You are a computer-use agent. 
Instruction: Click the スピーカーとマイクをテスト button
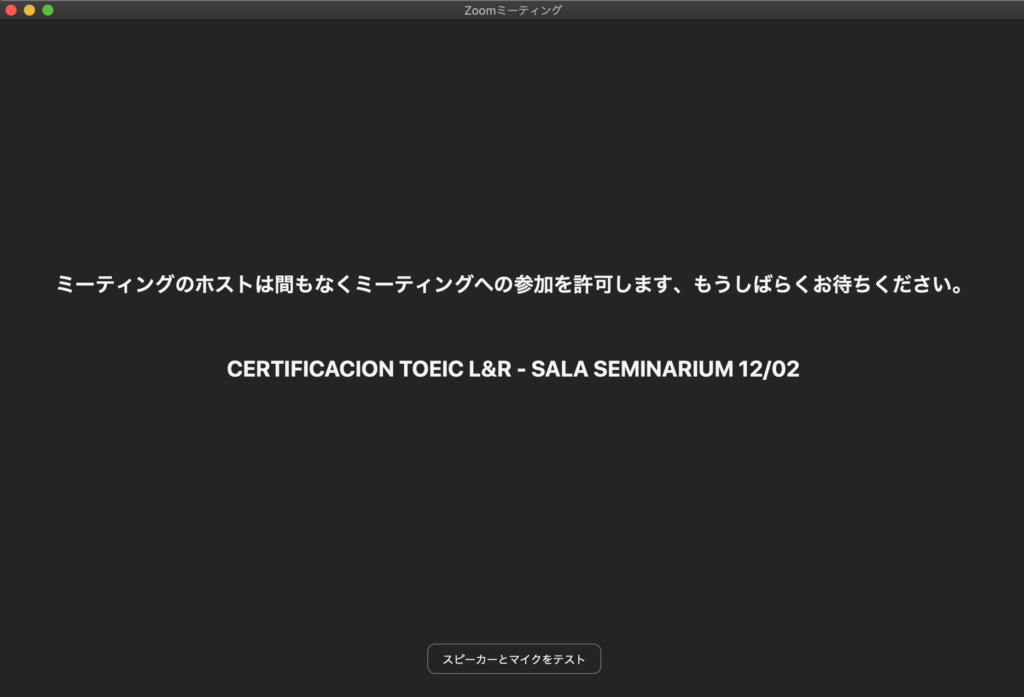[514, 658]
